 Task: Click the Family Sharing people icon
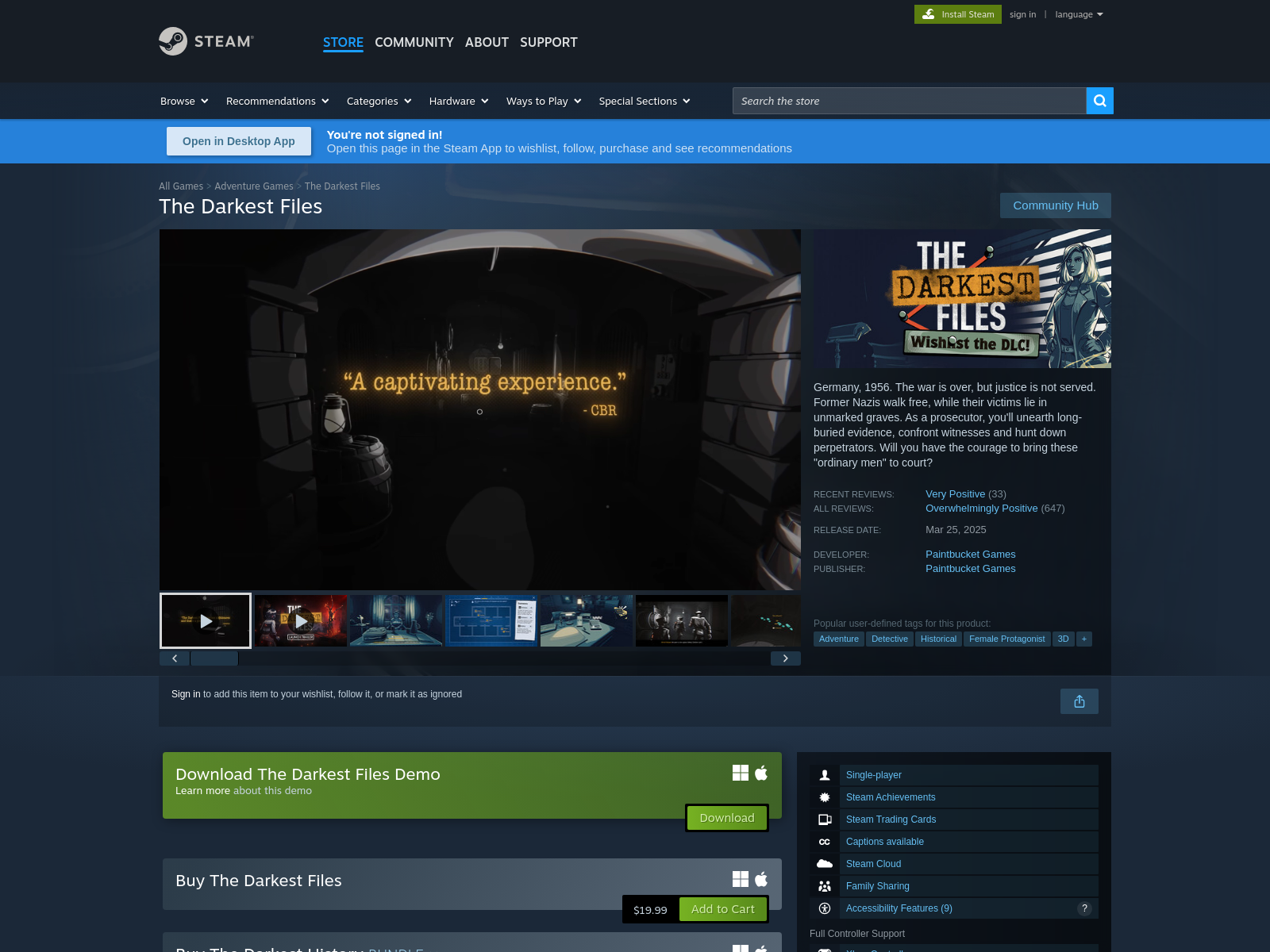(825, 886)
